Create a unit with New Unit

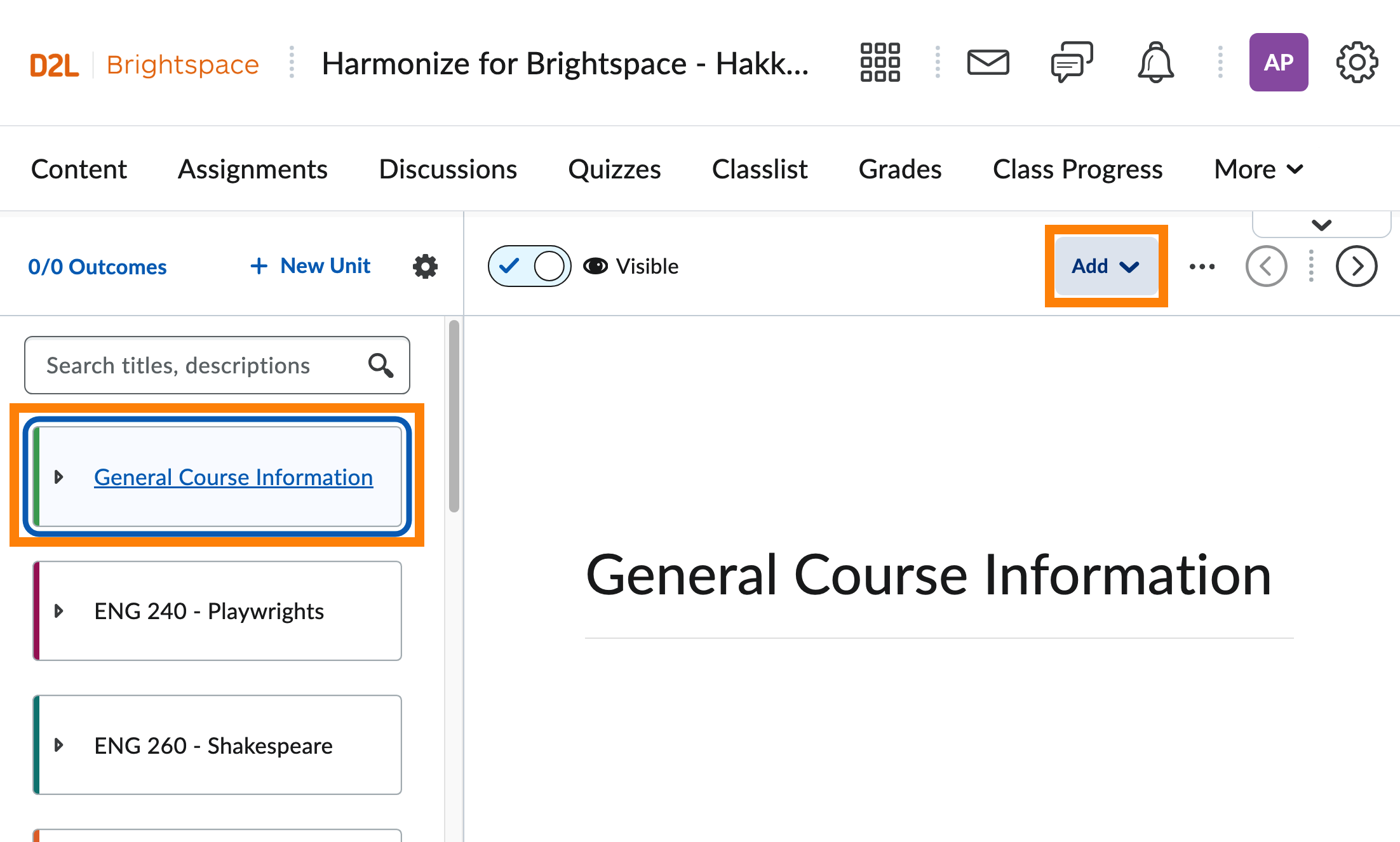coord(309,266)
